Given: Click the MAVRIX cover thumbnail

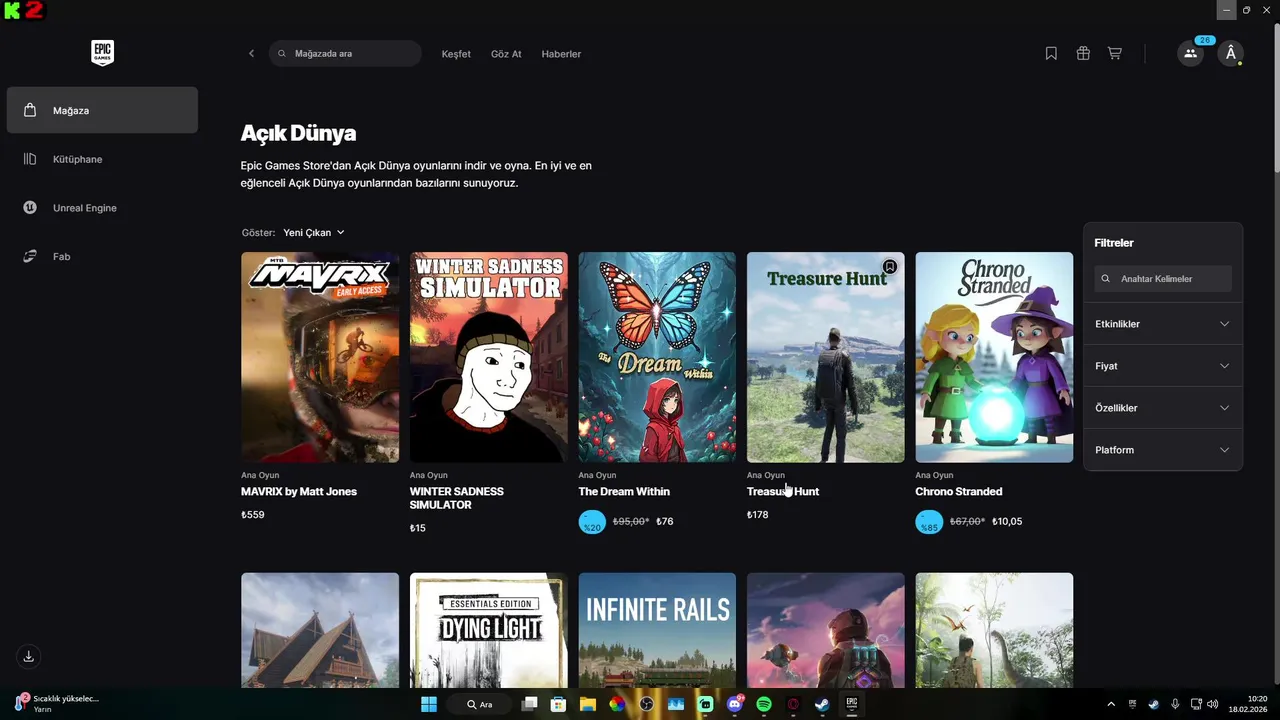Looking at the screenshot, I should tap(320, 357).
